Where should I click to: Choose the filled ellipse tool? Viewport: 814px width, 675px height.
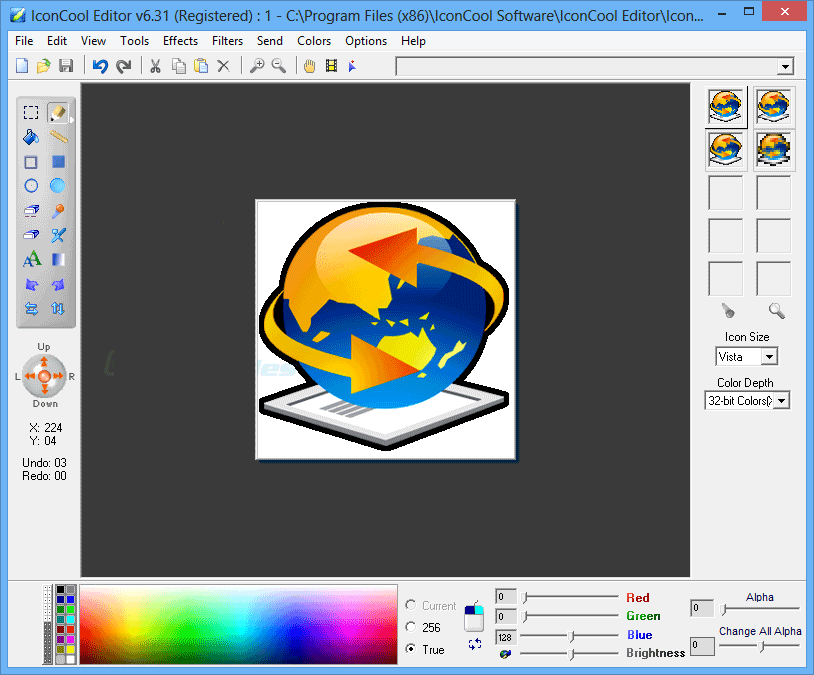(x=58, y=186)
